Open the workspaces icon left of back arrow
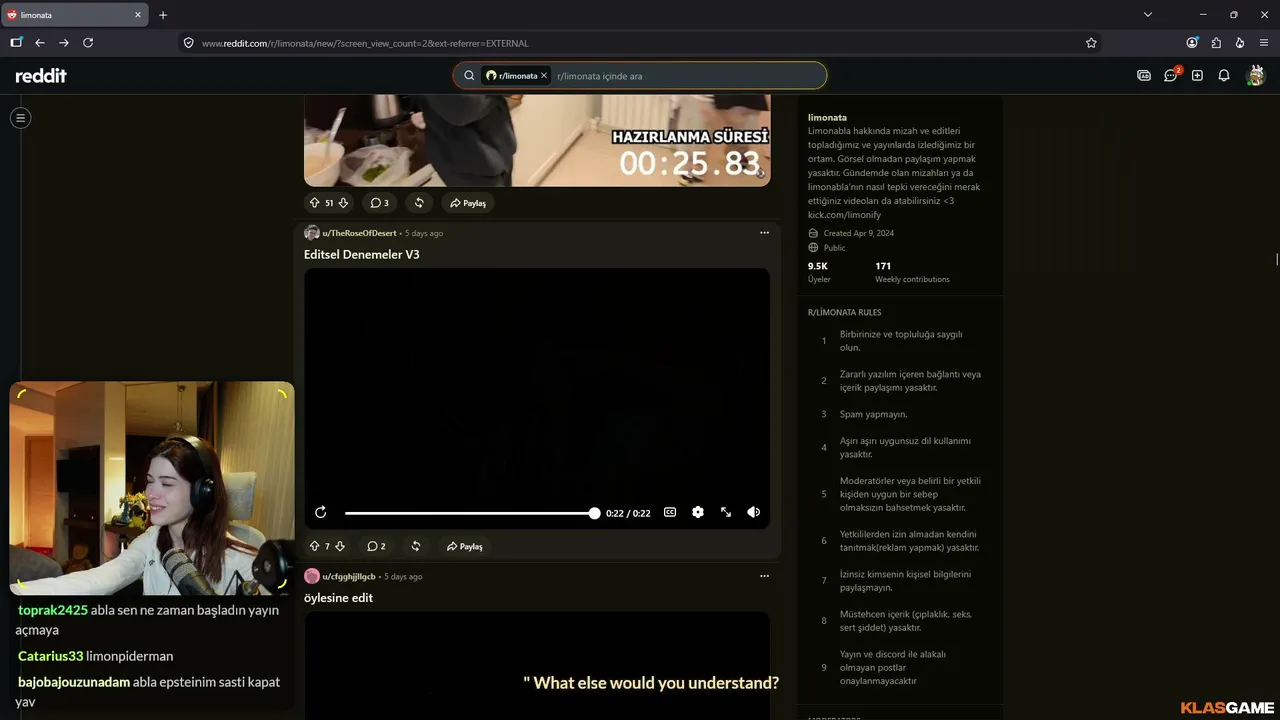 (x=16, y=43)
